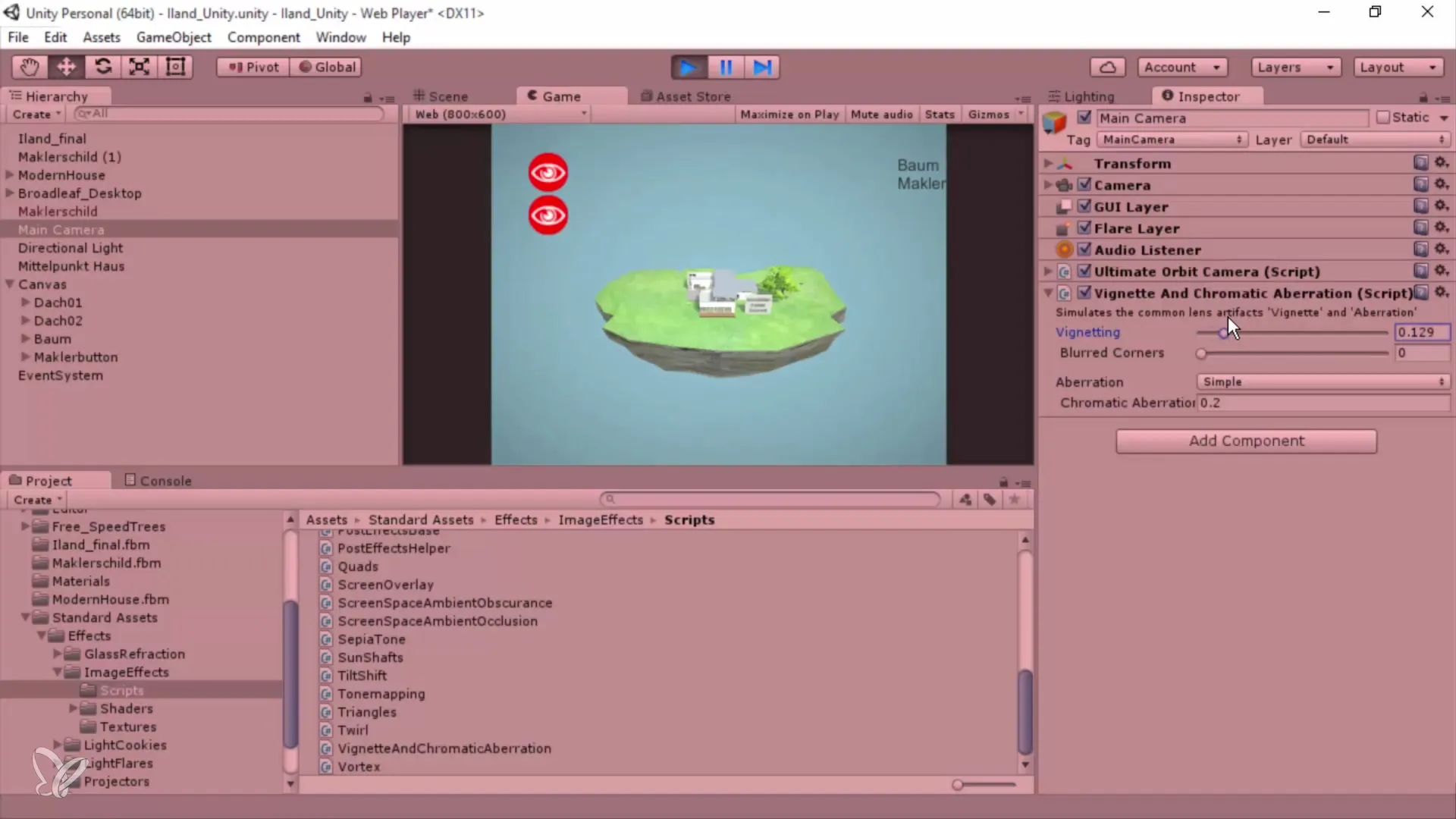
Task: Disable the Flare Layer checkbox
Action: [1084, 227]
